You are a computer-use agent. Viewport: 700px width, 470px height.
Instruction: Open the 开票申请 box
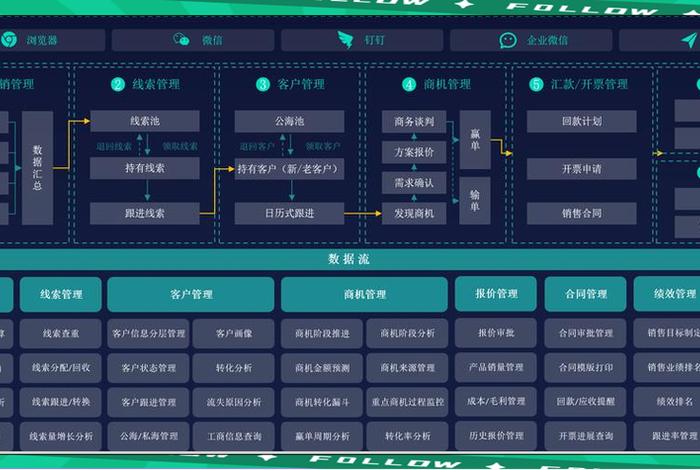click(x=581, y=169)
